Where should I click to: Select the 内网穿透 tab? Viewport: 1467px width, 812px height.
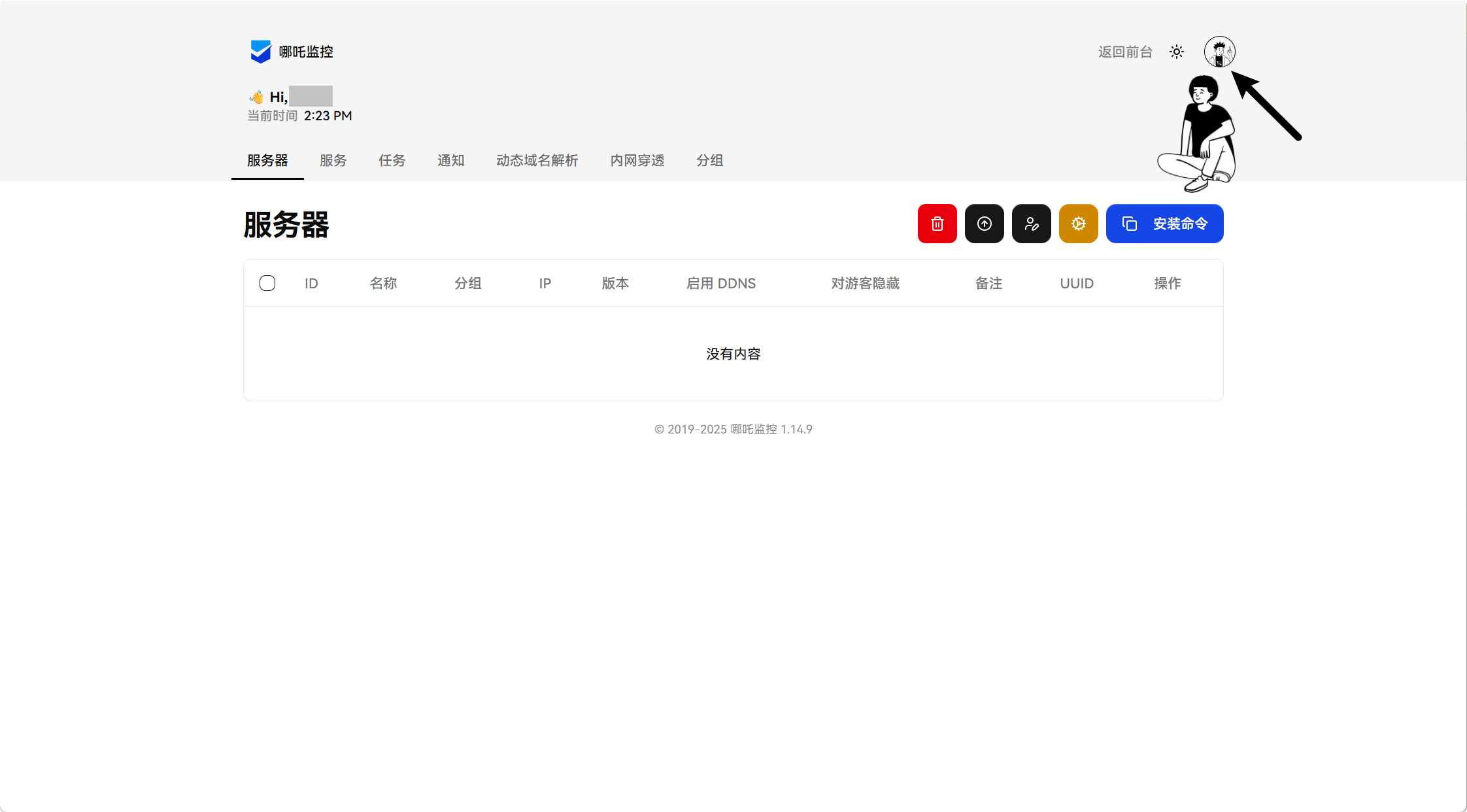pyautogui.click(x=637, y=160)
